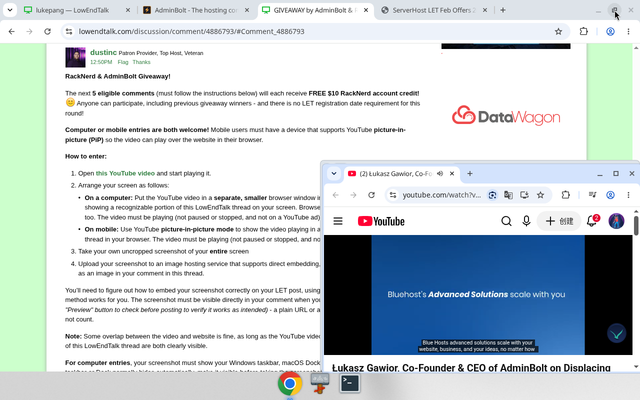Open the media controls icon in YouTube window
Viewport: 640px width, 400px height.
592,195
